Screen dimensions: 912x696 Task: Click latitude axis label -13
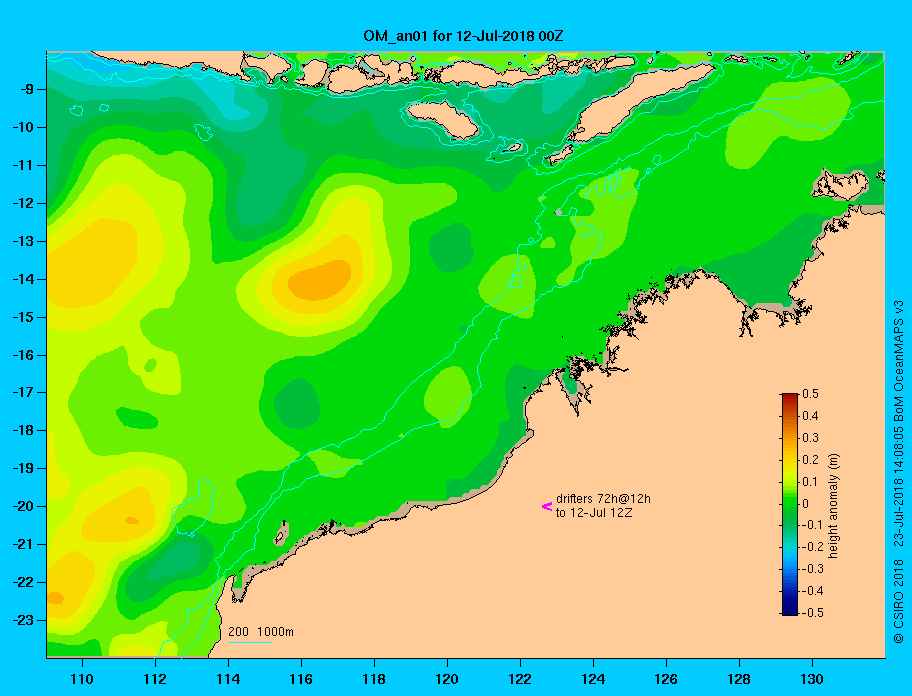[x=23, y=241]
